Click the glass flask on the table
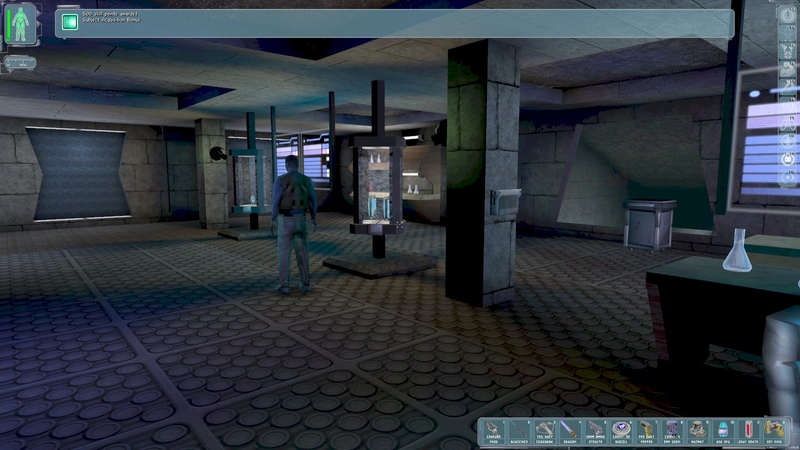Viewport: 800px width, 450px height. click(x=737, y=250)
